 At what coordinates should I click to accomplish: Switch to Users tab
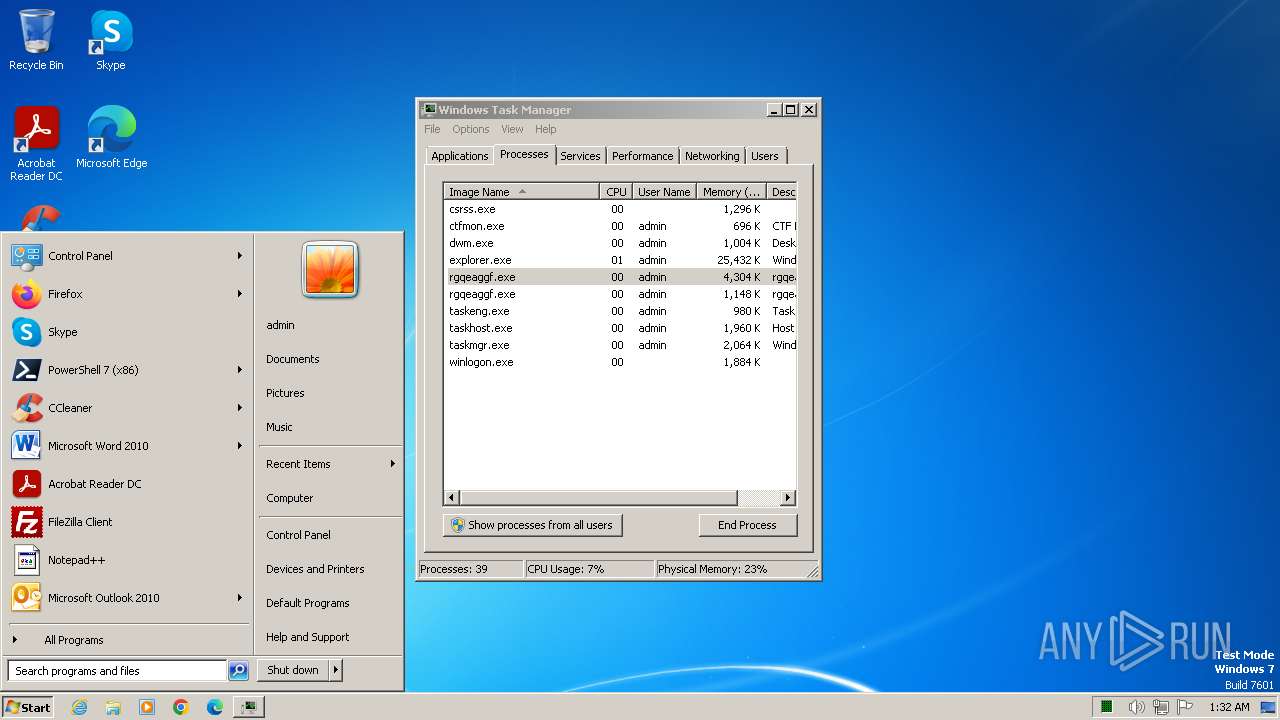[765, 156]
